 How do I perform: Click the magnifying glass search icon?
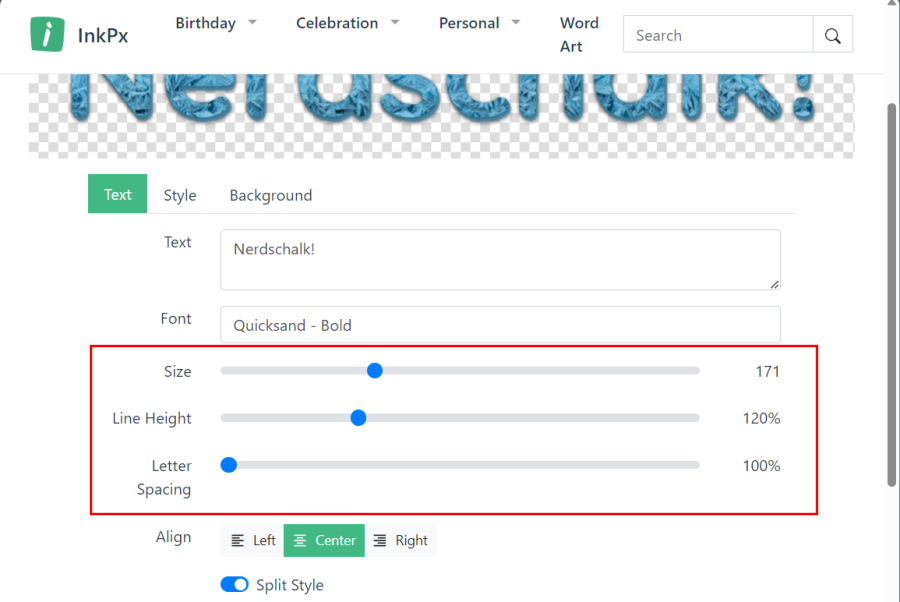[832, 36]
